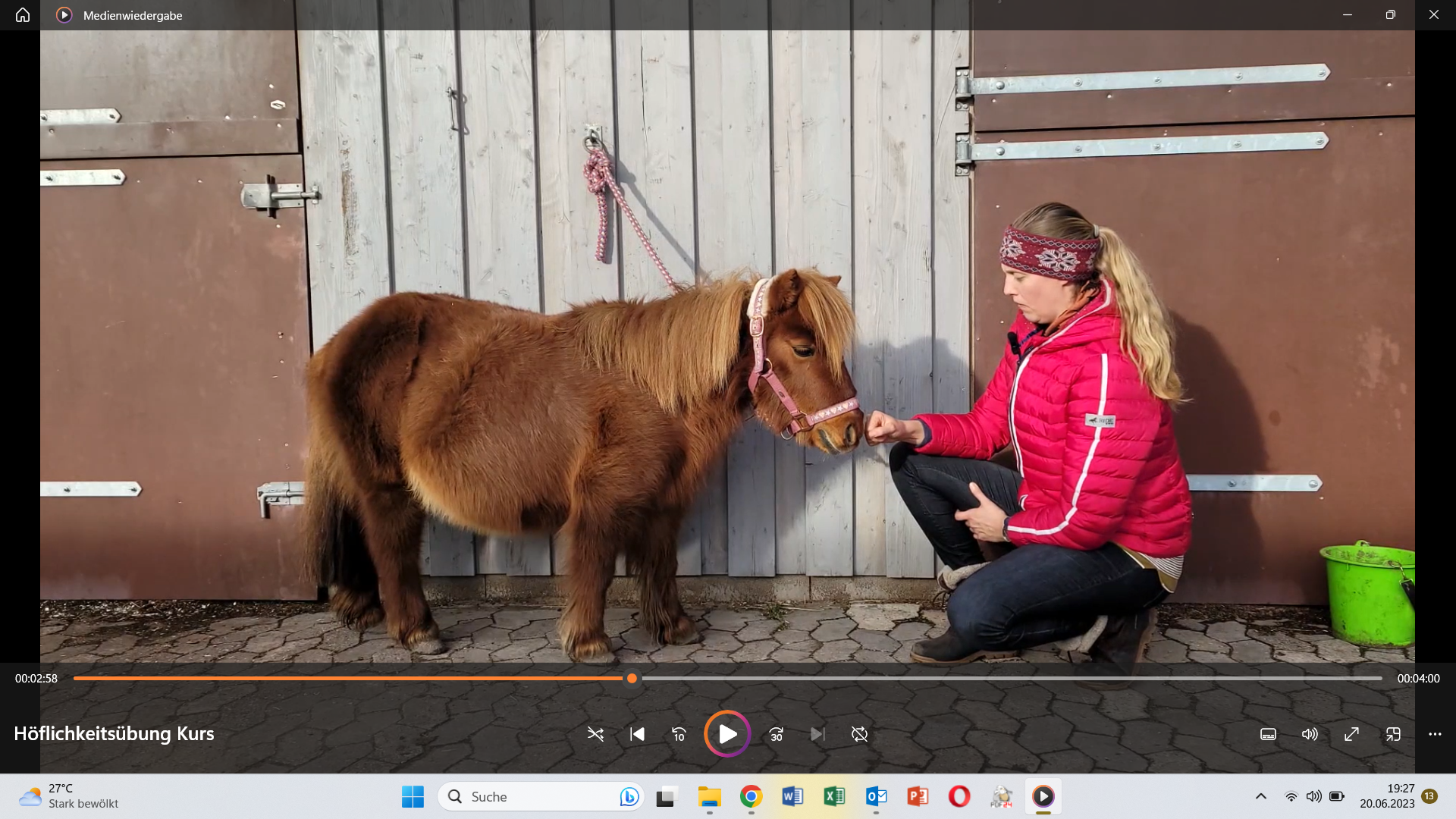Open the weather widget showing 27°C

tap(68, 796)
